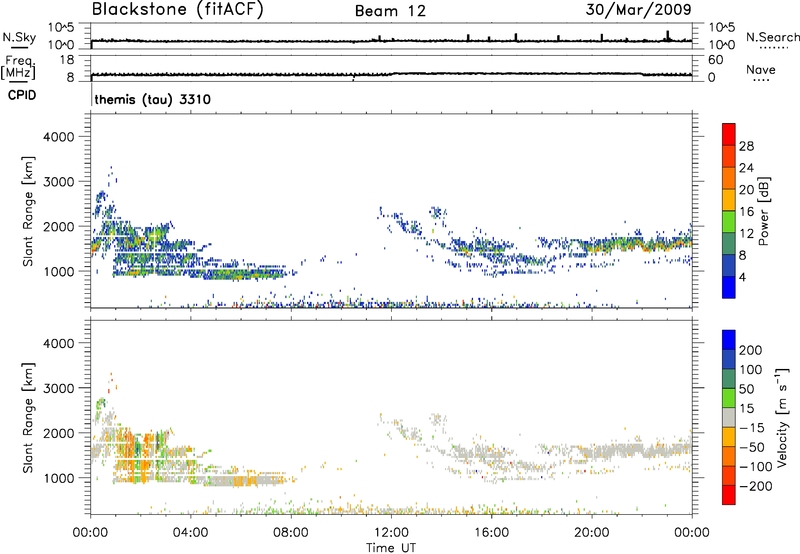Click the '18' frequency axis tick
The height and width of the screenshot is (554, 800).
tap(66, 60)
